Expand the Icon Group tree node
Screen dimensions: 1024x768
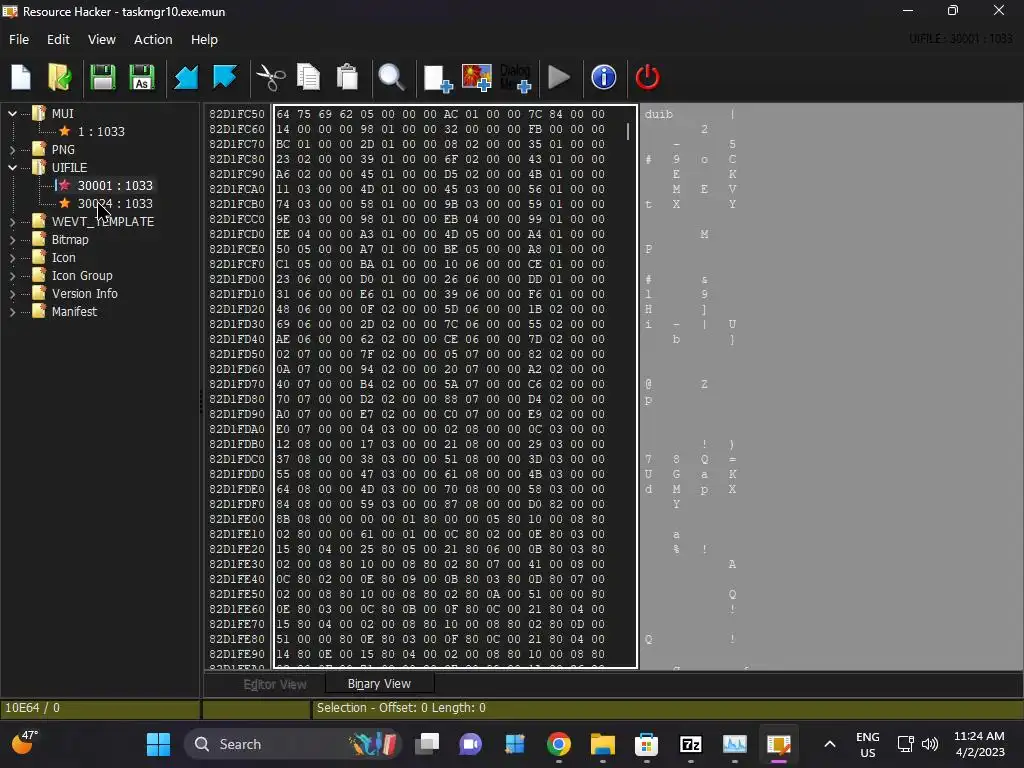[x=12, y=276]
